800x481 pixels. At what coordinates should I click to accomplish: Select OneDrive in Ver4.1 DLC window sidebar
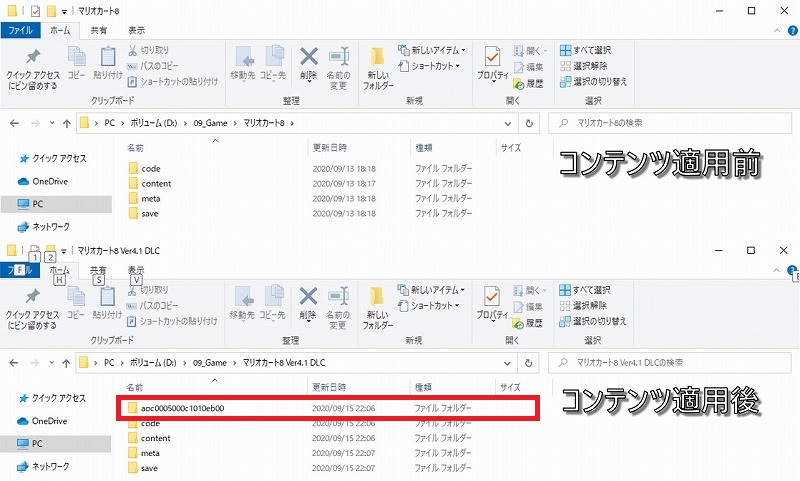click(43, 421)
